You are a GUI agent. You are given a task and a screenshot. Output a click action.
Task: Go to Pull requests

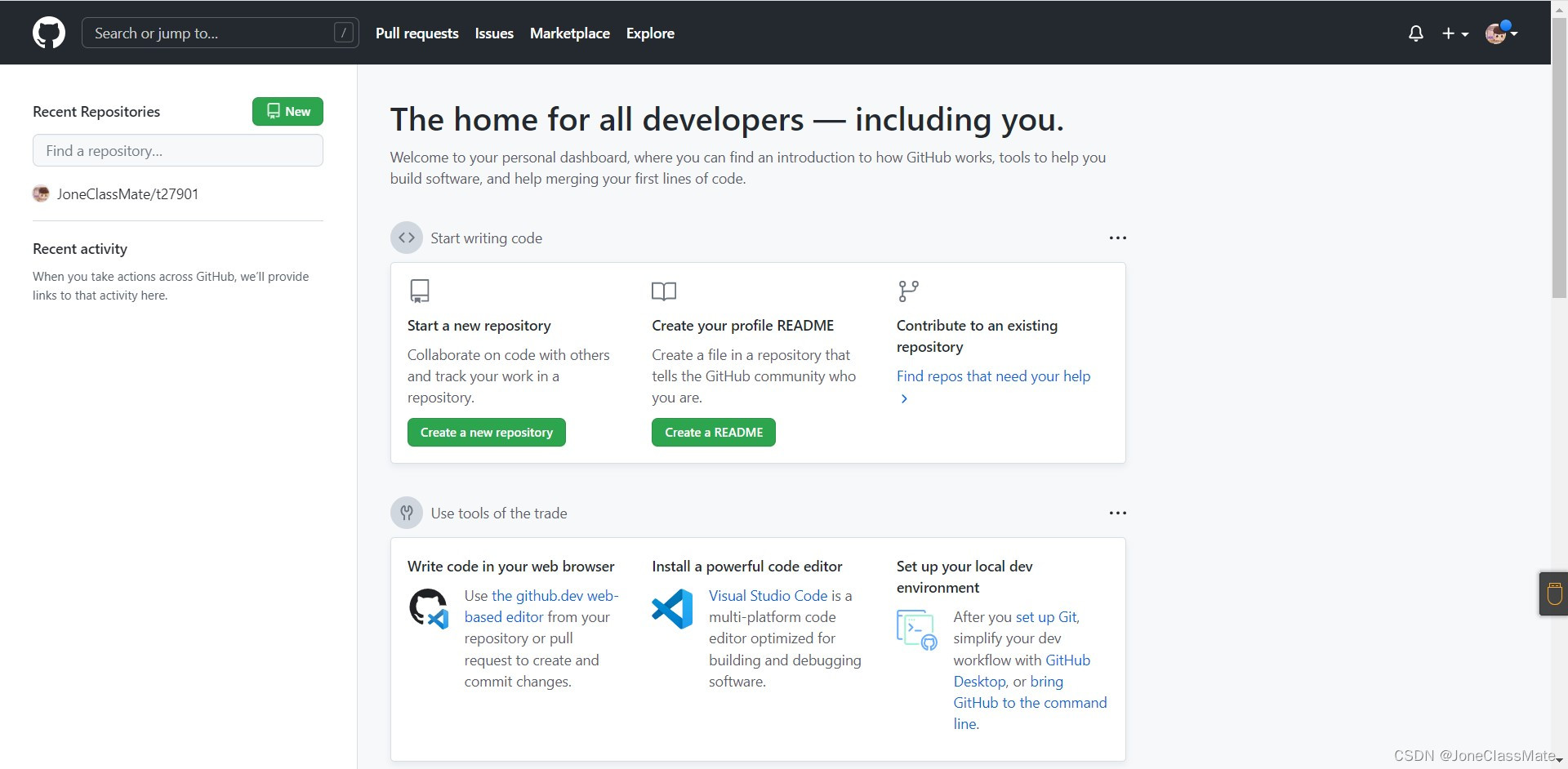[417, 33]
